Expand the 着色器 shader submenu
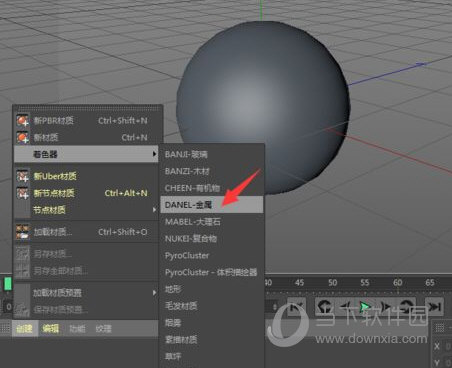The image size is (452, 368). 86,154
